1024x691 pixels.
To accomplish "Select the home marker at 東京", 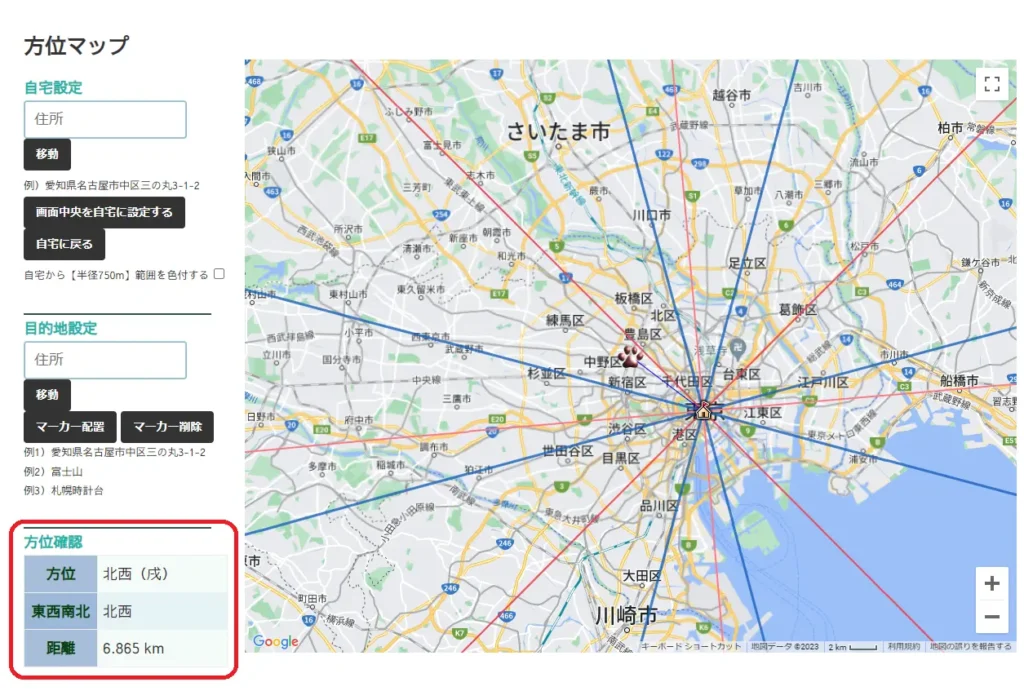I will point(706,410).
